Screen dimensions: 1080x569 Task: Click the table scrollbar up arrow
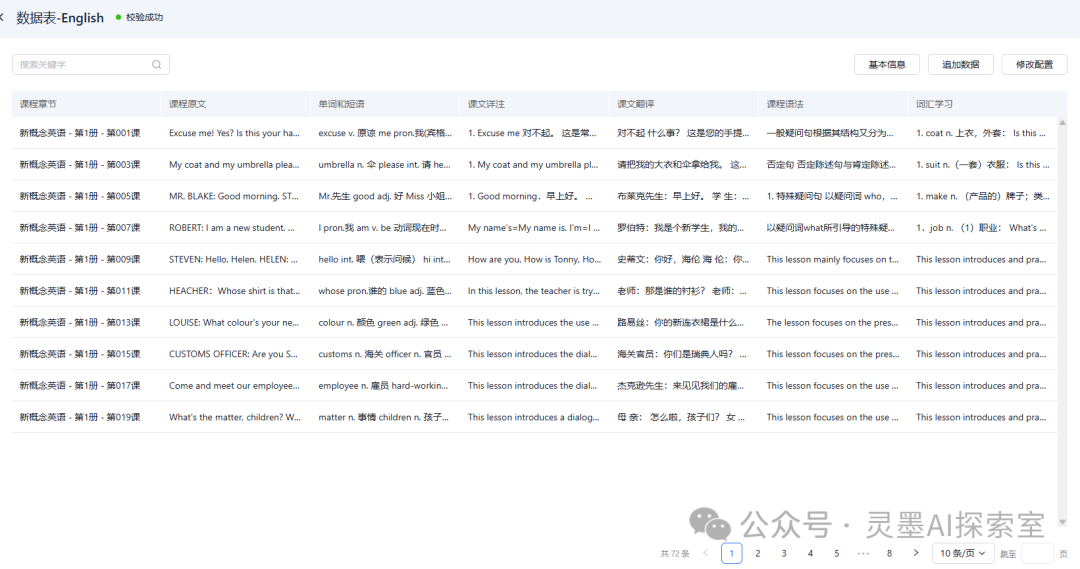click(1062, 123)
